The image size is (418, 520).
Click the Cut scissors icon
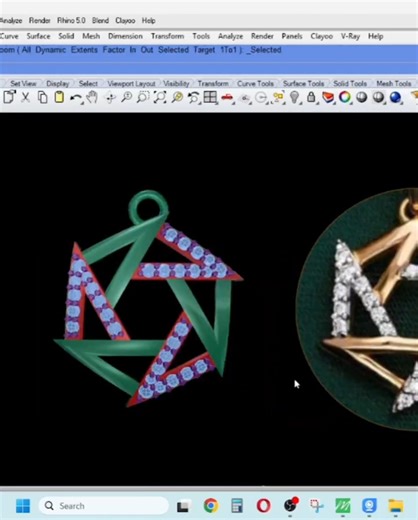(x=25, y=97)
